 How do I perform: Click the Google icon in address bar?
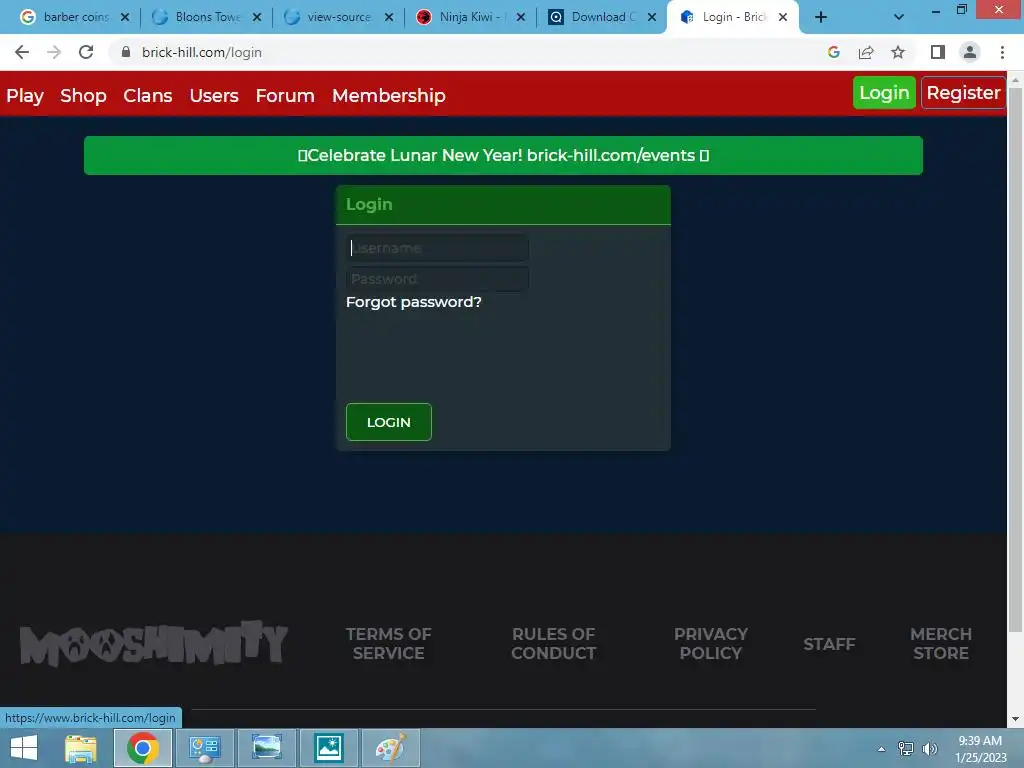click(834, 52)
